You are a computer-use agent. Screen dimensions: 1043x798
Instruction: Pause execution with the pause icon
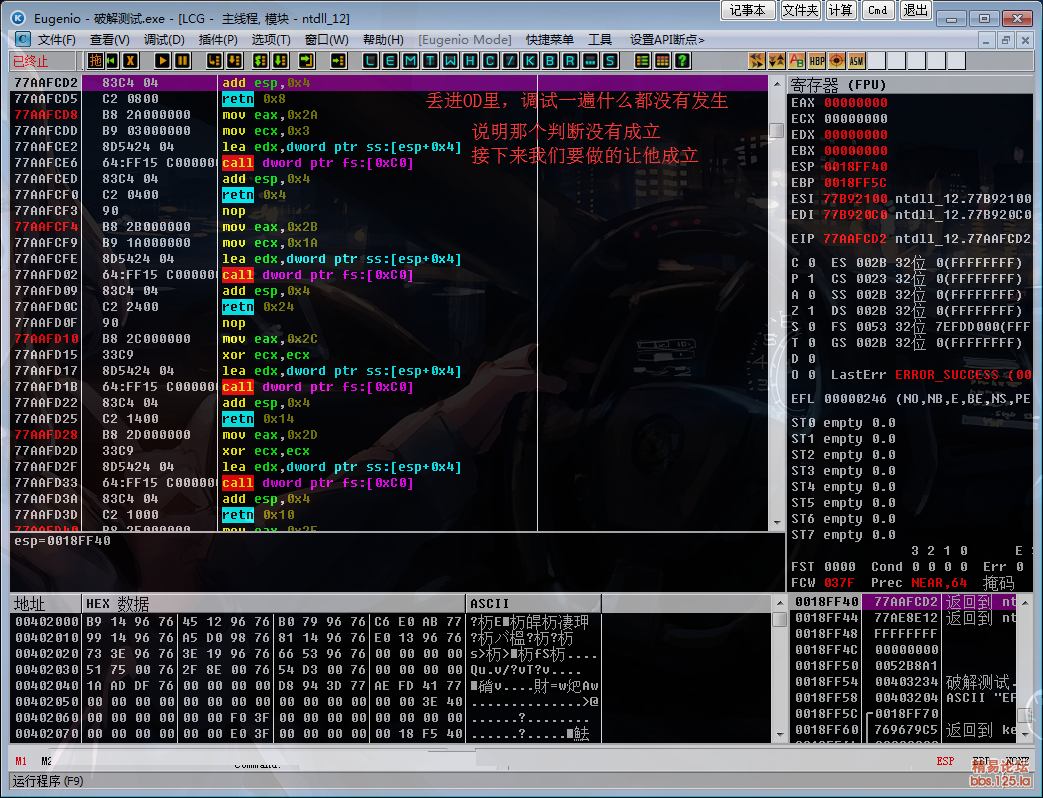pyautogui.click(x=182, y=61)
